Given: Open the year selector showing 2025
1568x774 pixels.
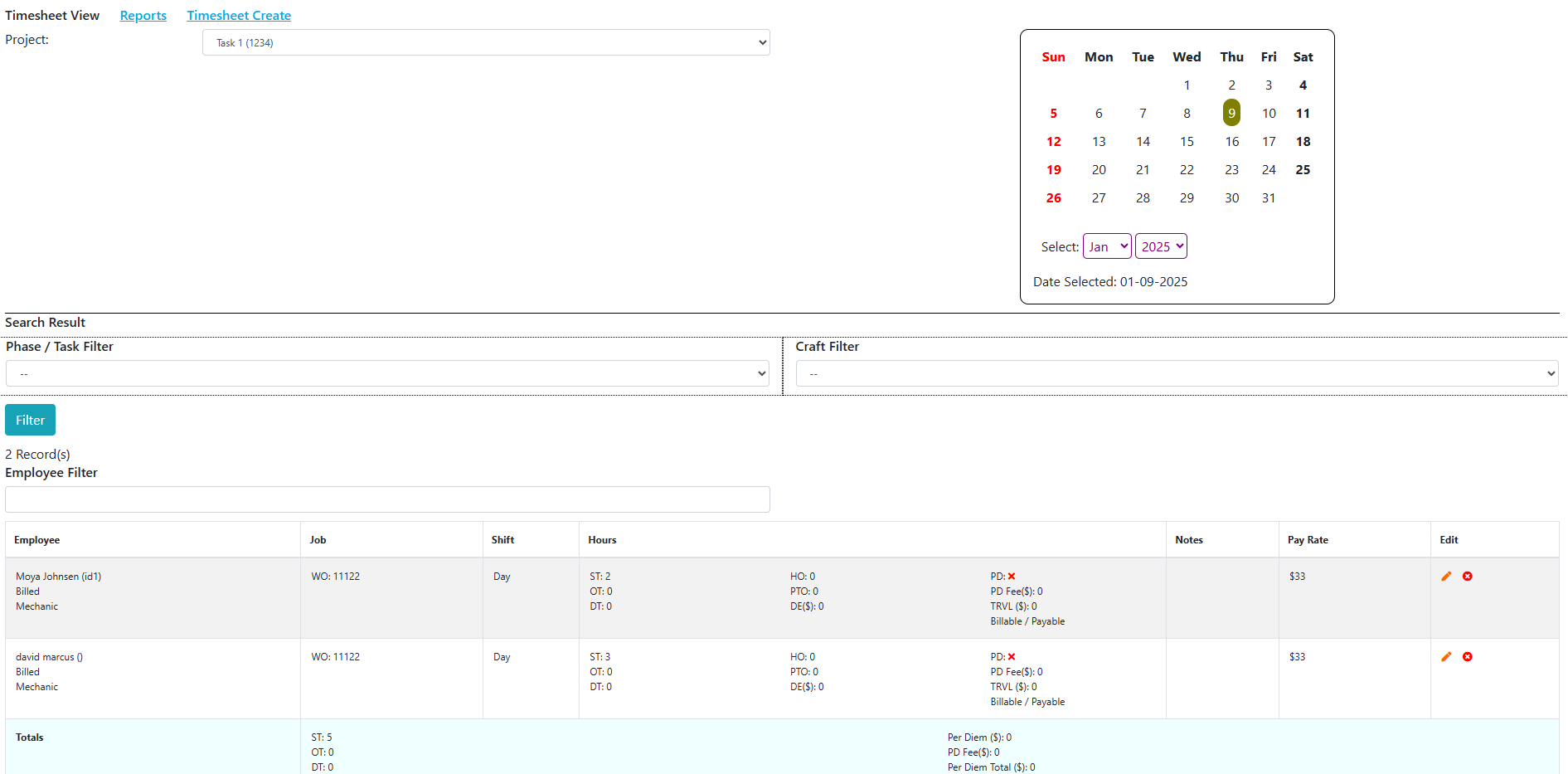Looking at the screenshot, I should (1161, 246).
